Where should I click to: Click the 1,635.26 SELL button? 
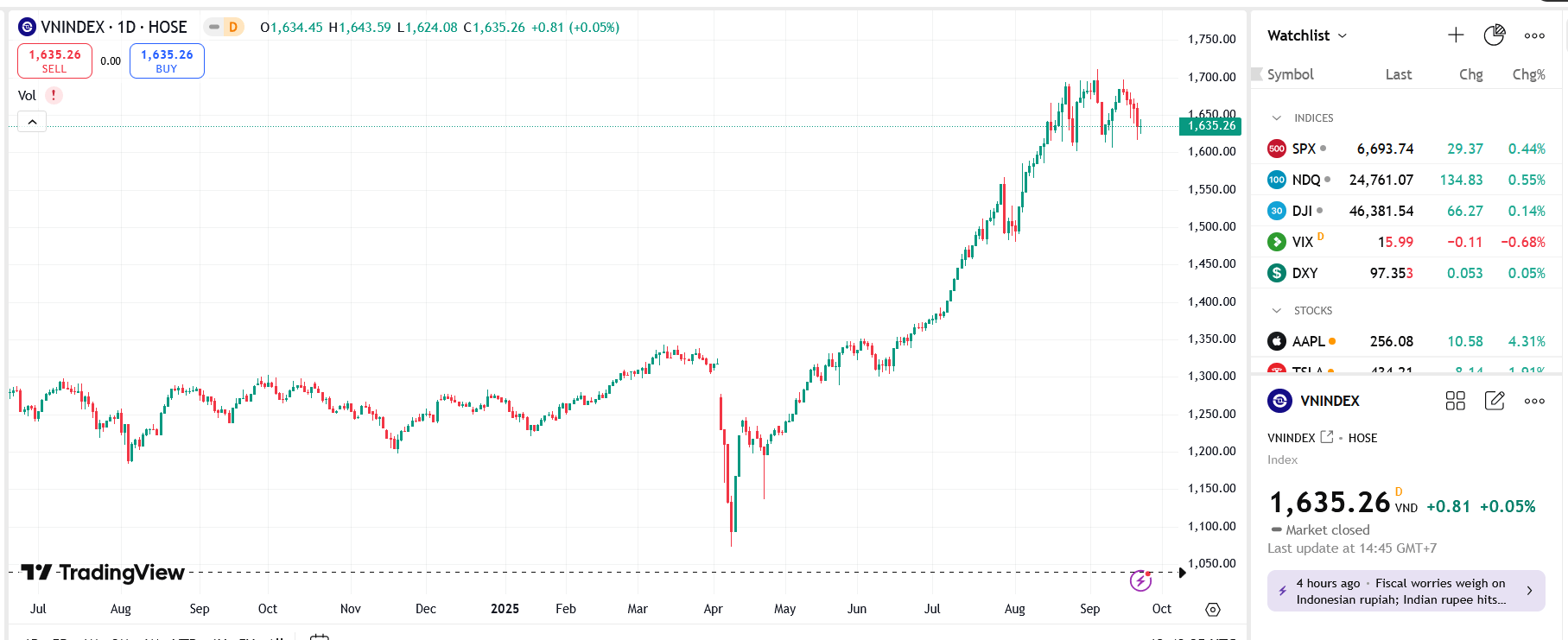[x=54, y=60]
